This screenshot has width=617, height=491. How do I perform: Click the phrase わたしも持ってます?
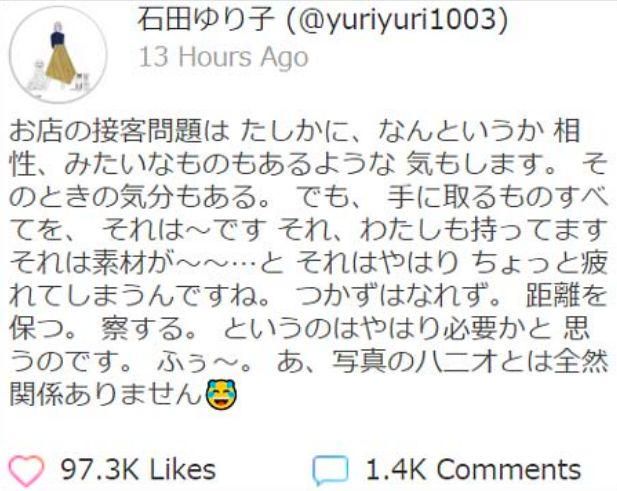(484, 230)
